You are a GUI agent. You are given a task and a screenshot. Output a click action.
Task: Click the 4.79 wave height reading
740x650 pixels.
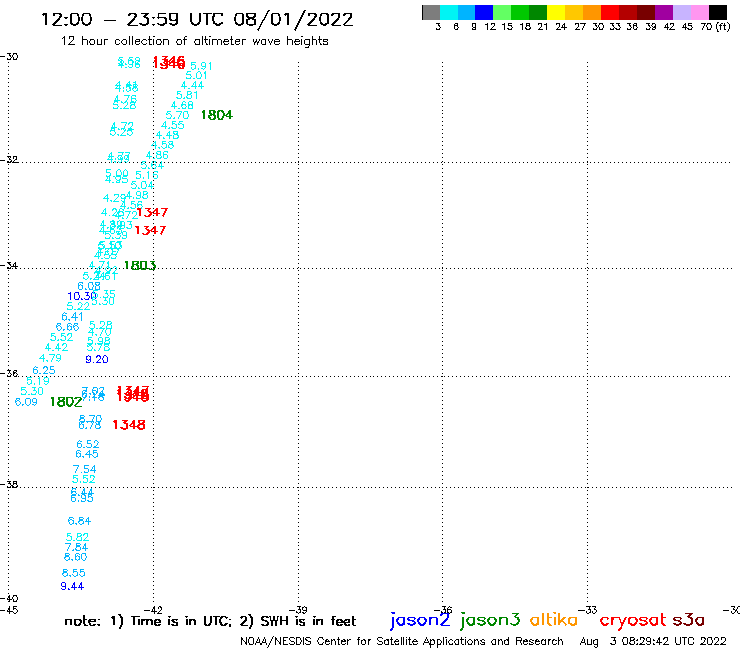click(x=50, y=358)
